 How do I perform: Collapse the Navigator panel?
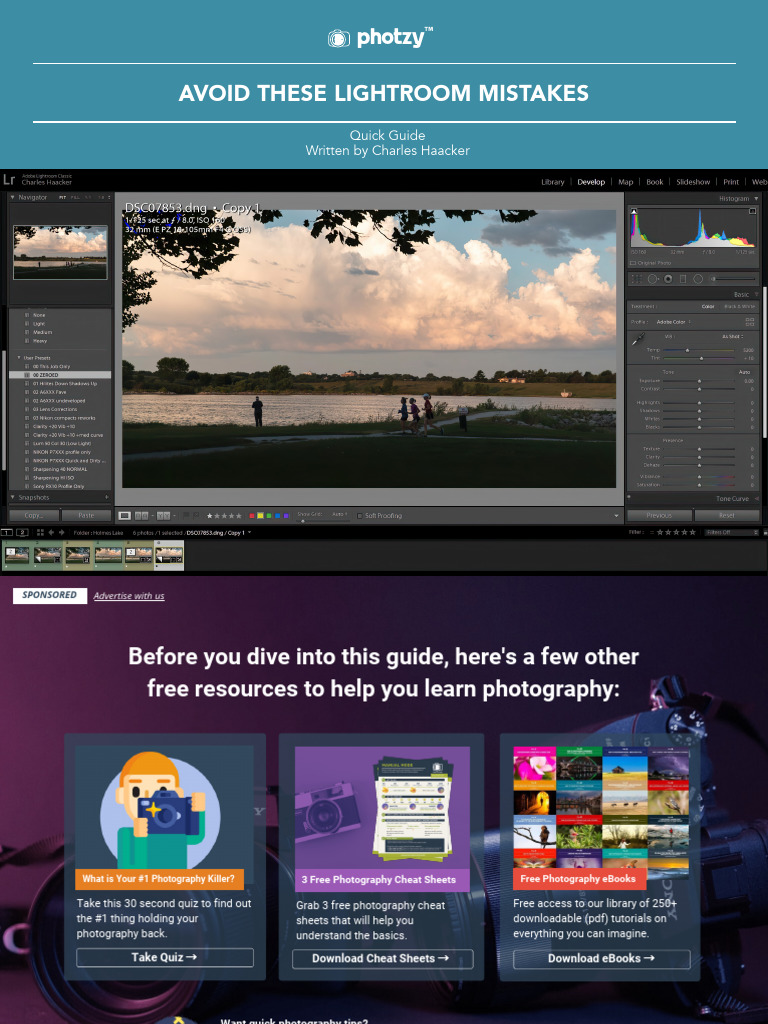point(12,197)
